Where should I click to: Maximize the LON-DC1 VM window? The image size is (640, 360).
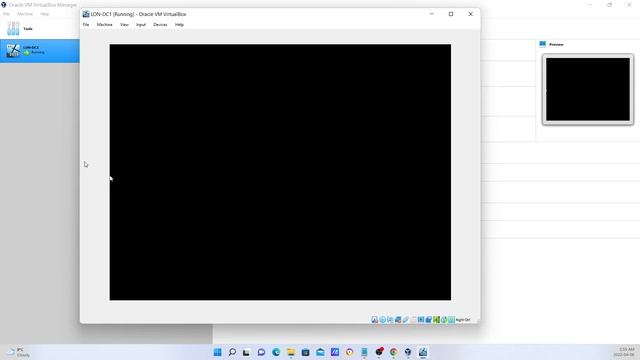[451, 14]
